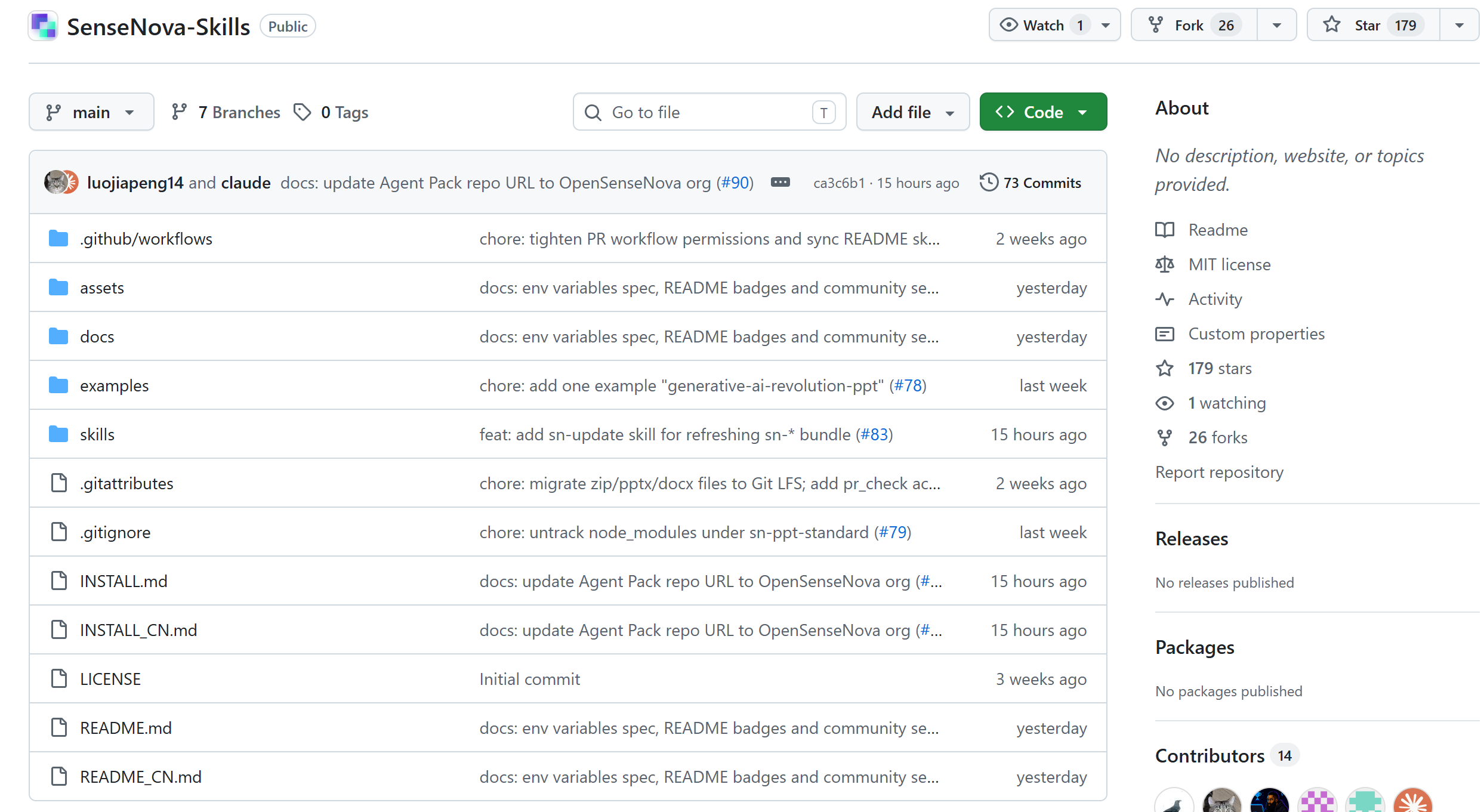The height and width of the screenshot is (812, 1484).
Task: Click the Report repository link
Action: point(1219,472)
